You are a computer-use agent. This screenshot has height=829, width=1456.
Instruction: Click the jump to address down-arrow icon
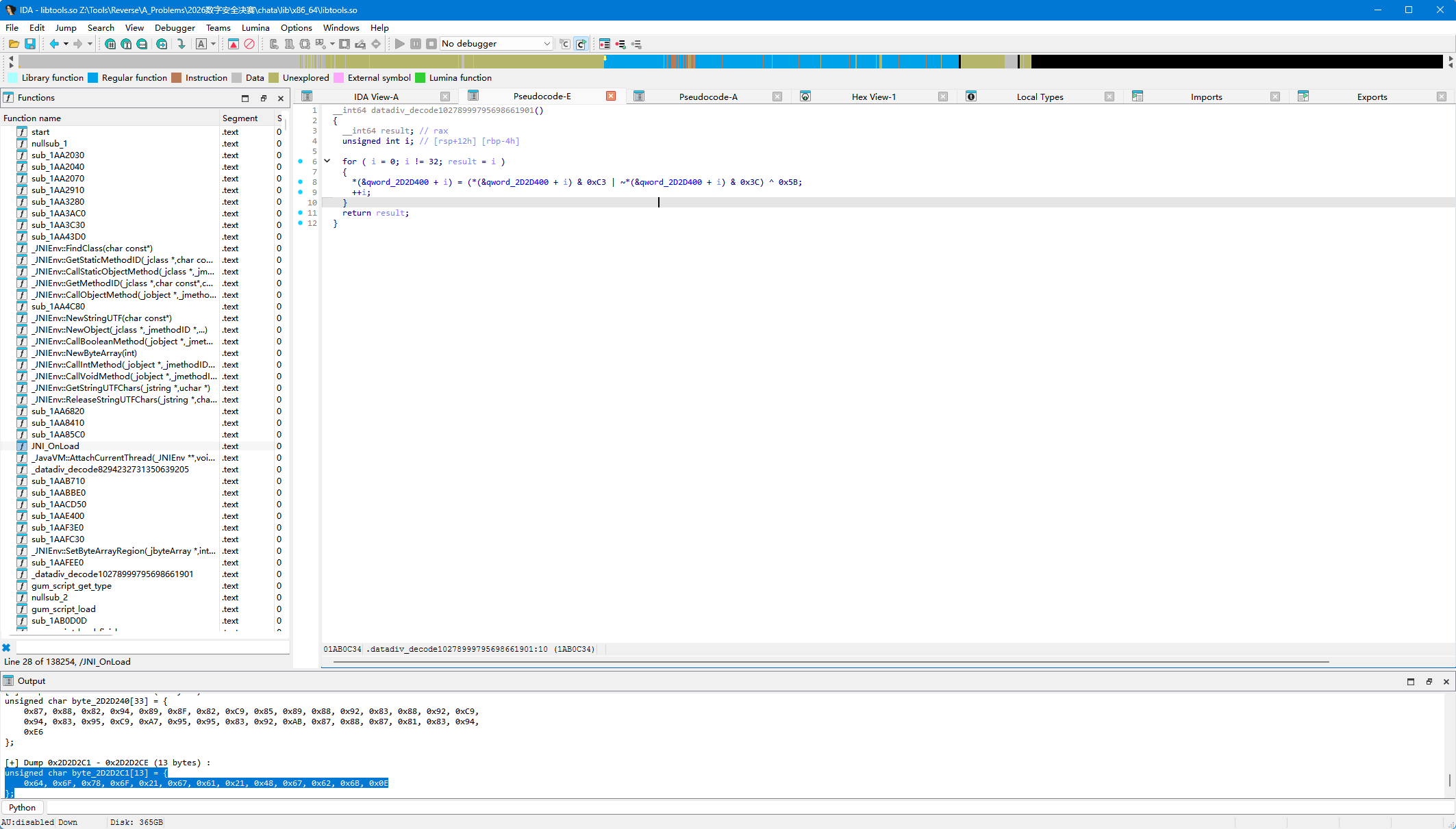point(181,44)
